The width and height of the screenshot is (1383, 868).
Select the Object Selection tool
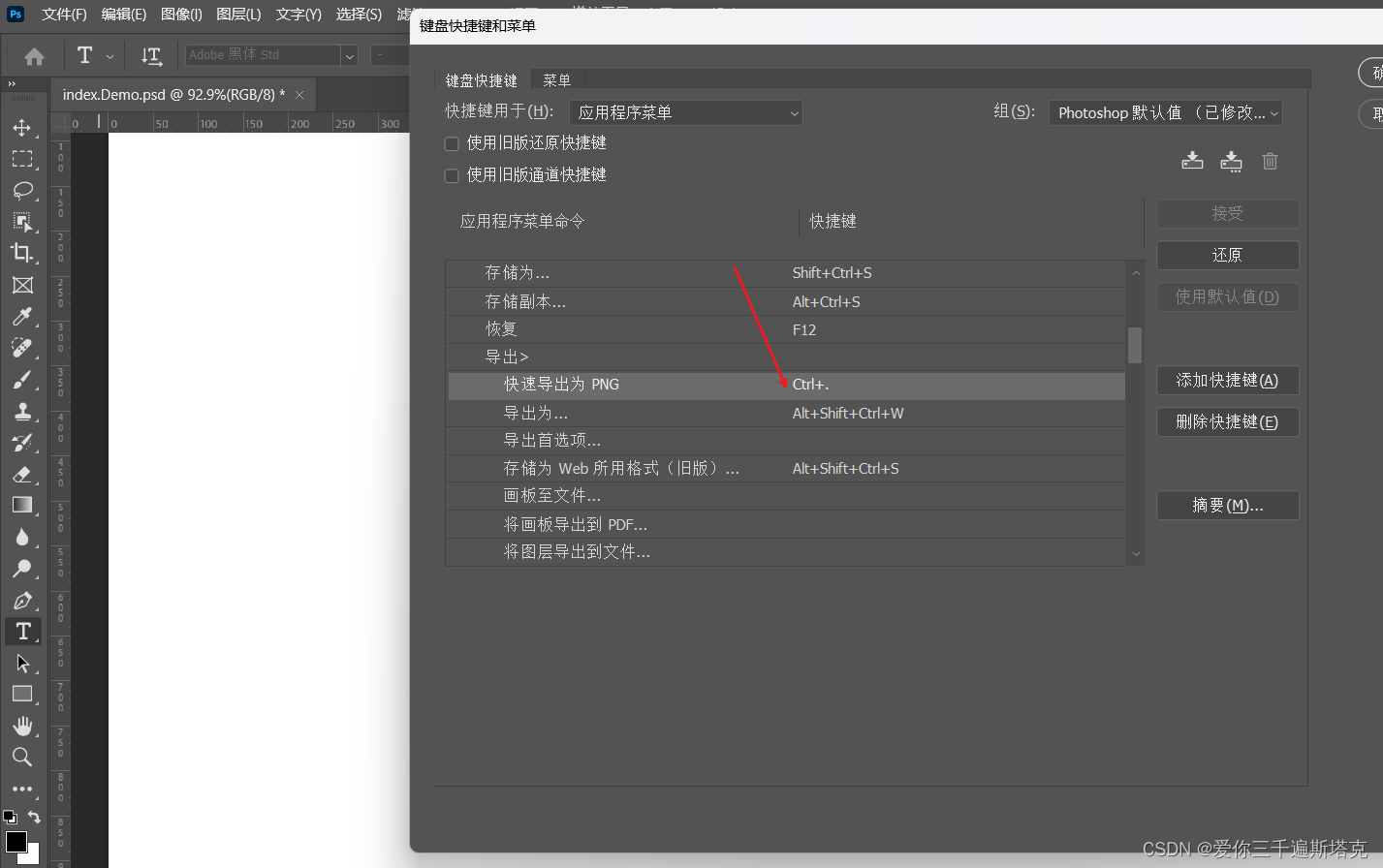[x=22, y=222]
